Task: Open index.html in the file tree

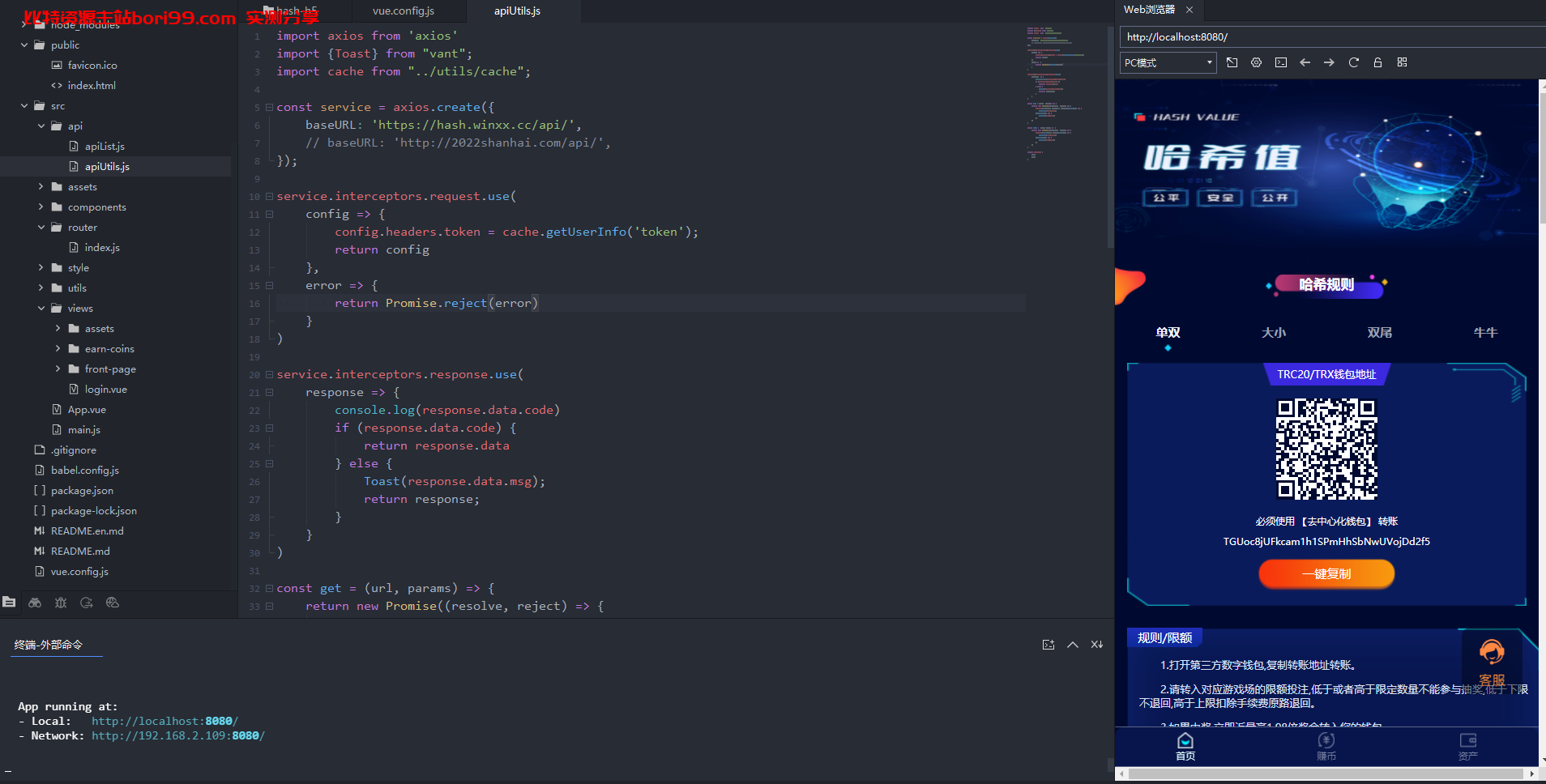Action: pos(92,85)
